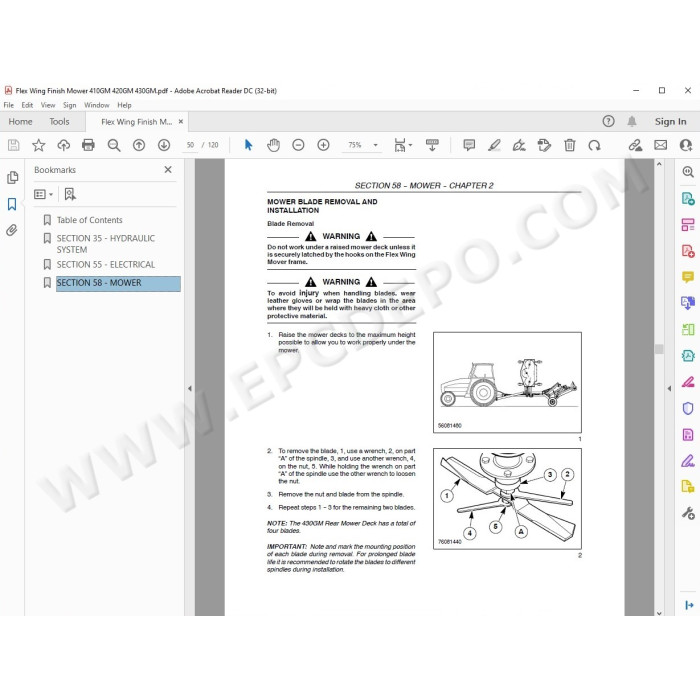Send file by email envelope
Image resolution: width=700 pixels, height=700 pixels.
(661, 145)
